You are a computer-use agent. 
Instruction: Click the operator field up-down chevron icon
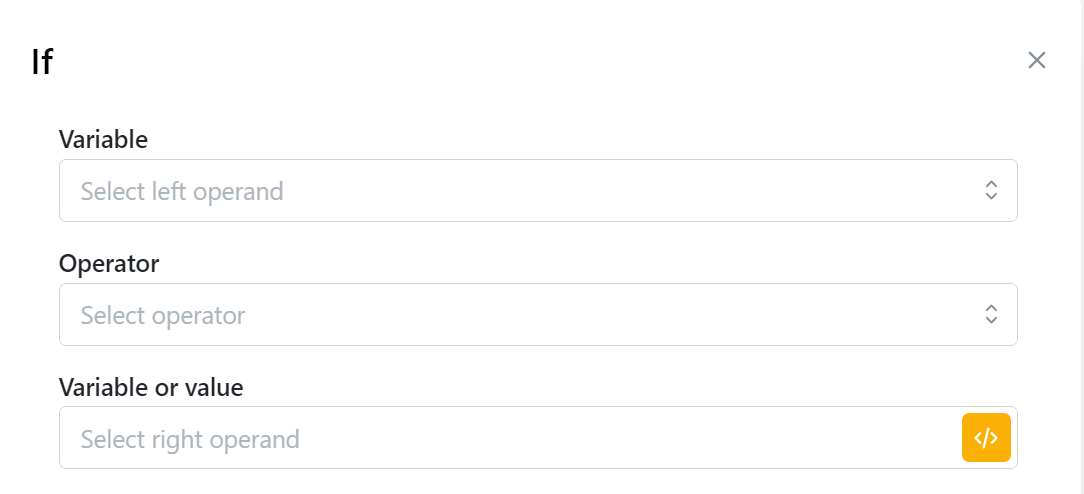991,314
